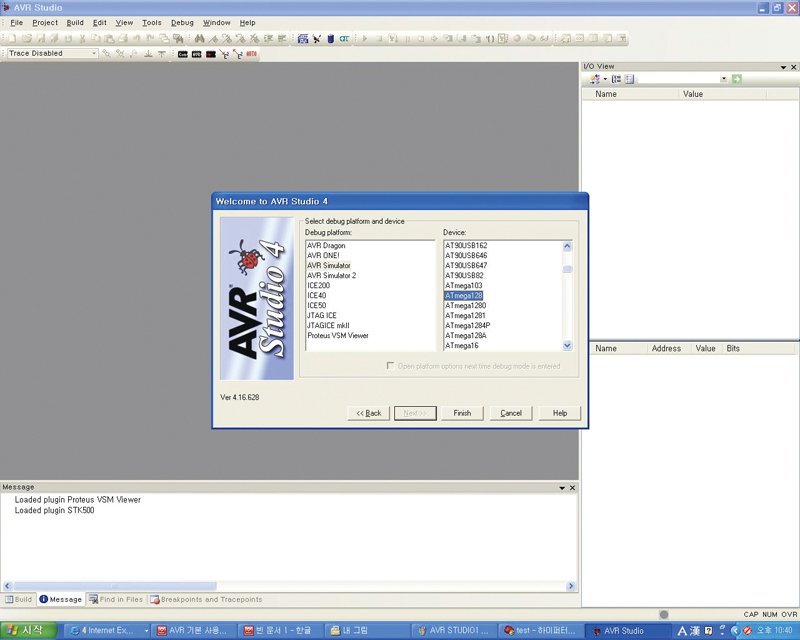
Task: Click the black chip programmer connection icon
Action: [317, 38]
